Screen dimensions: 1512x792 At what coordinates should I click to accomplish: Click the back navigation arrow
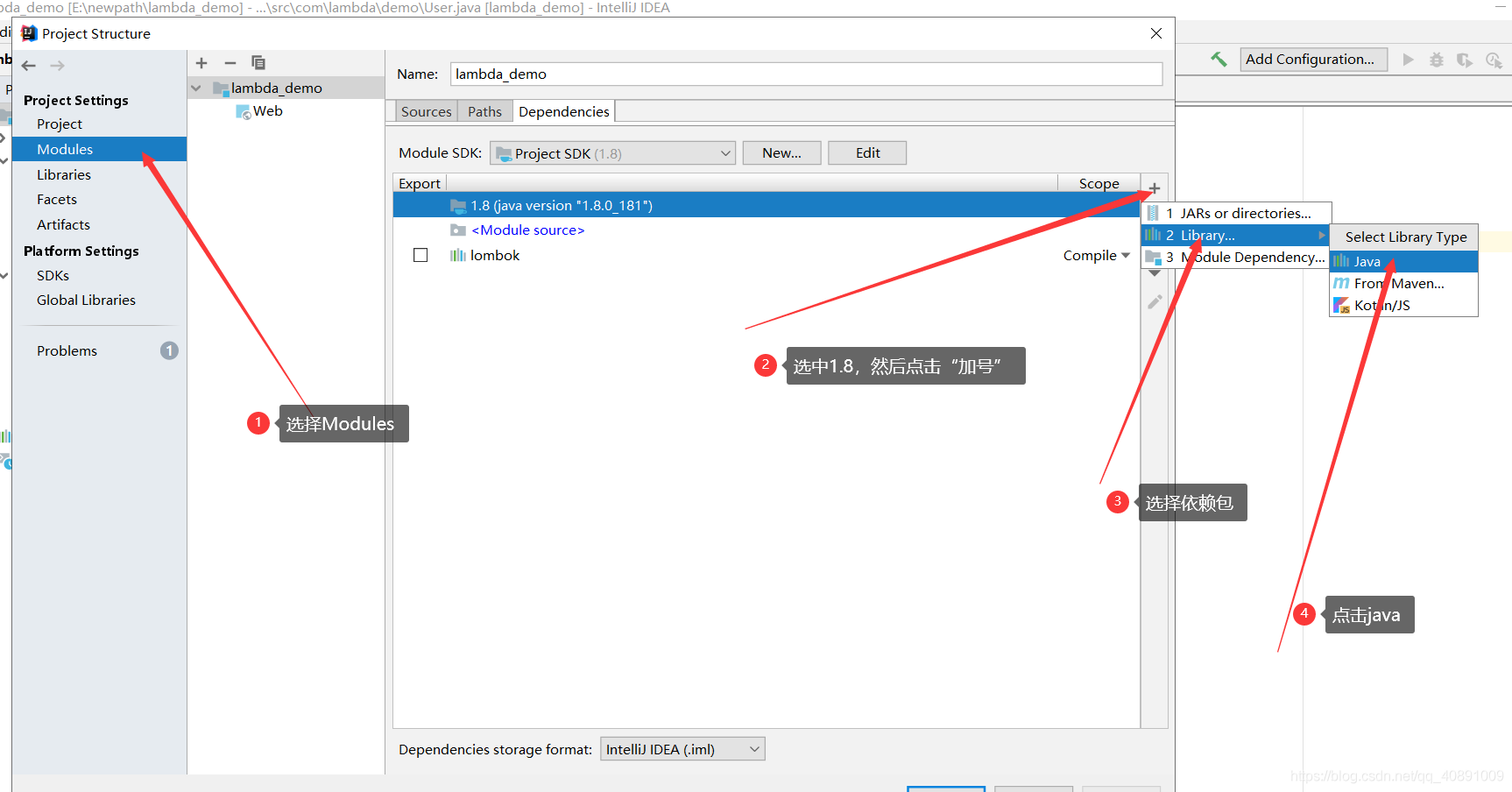[29, 66]
